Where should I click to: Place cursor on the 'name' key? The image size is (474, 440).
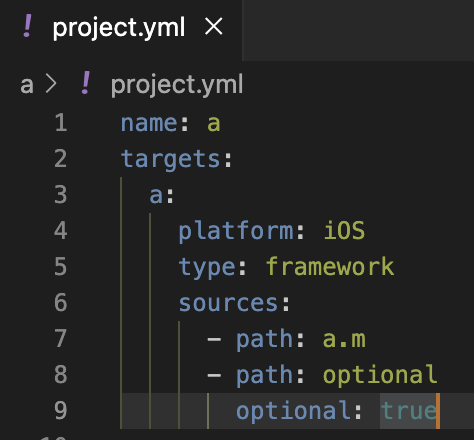coord(149,123)
